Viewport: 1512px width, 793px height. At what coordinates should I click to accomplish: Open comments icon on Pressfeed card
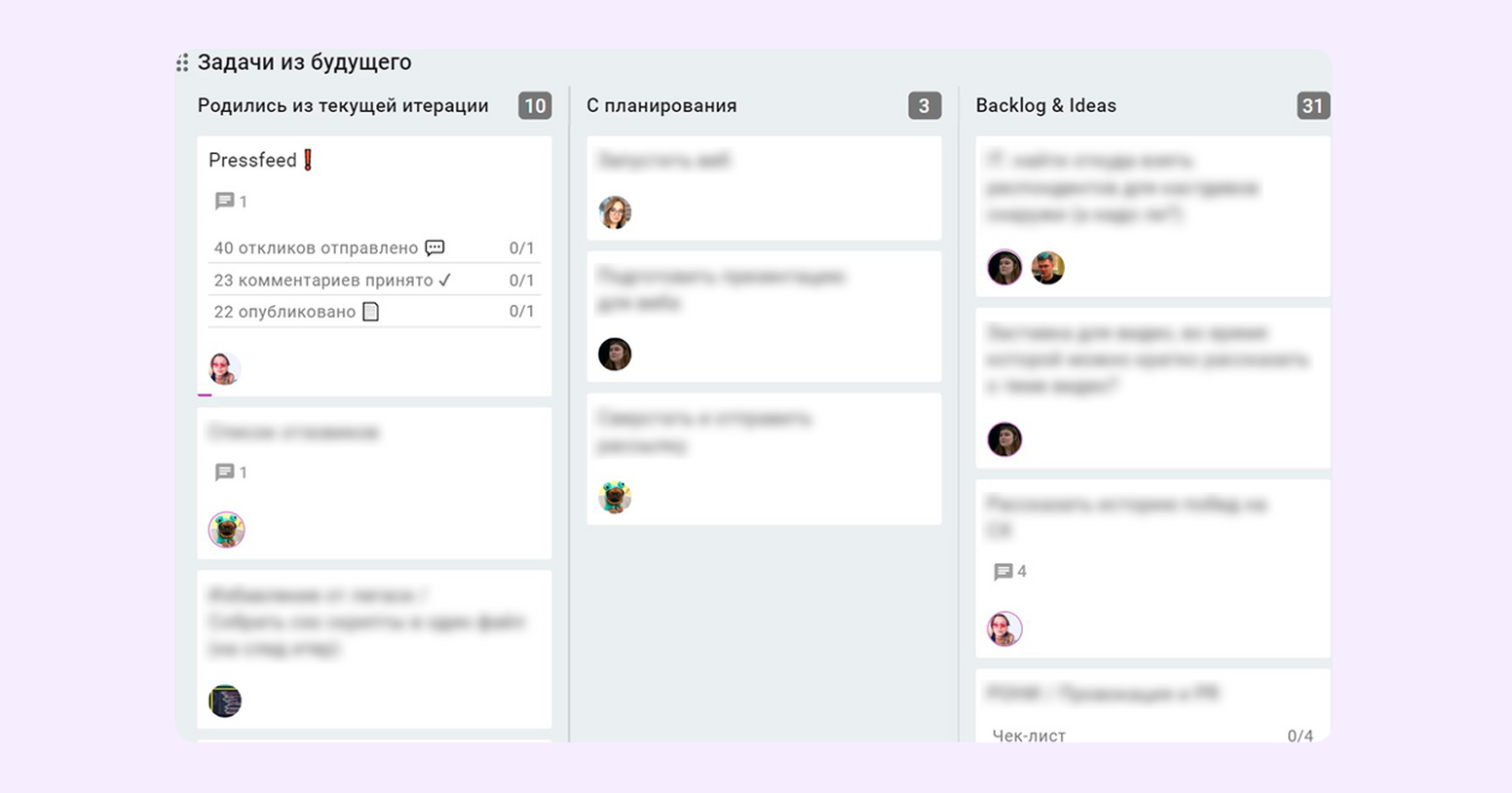coord(224,201)
